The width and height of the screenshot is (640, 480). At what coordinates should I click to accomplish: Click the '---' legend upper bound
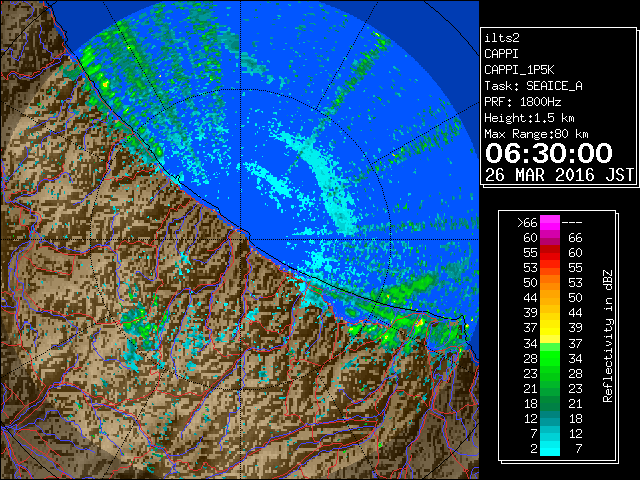pos(572,223)
